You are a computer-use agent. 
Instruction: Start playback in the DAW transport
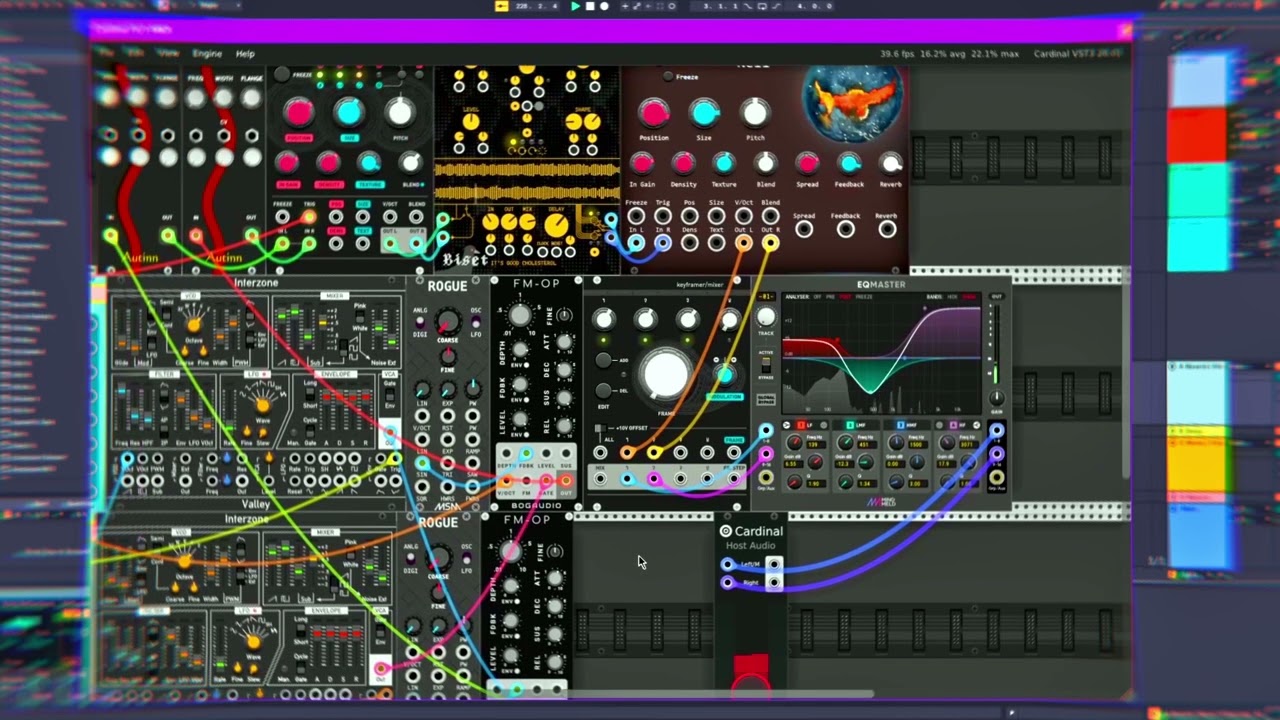coord(575,6)
